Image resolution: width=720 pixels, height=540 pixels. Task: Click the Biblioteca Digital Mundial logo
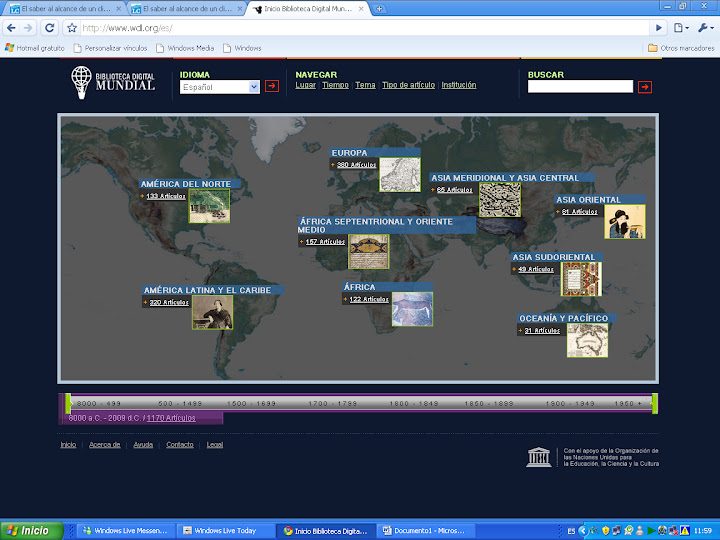click(113, 82)
